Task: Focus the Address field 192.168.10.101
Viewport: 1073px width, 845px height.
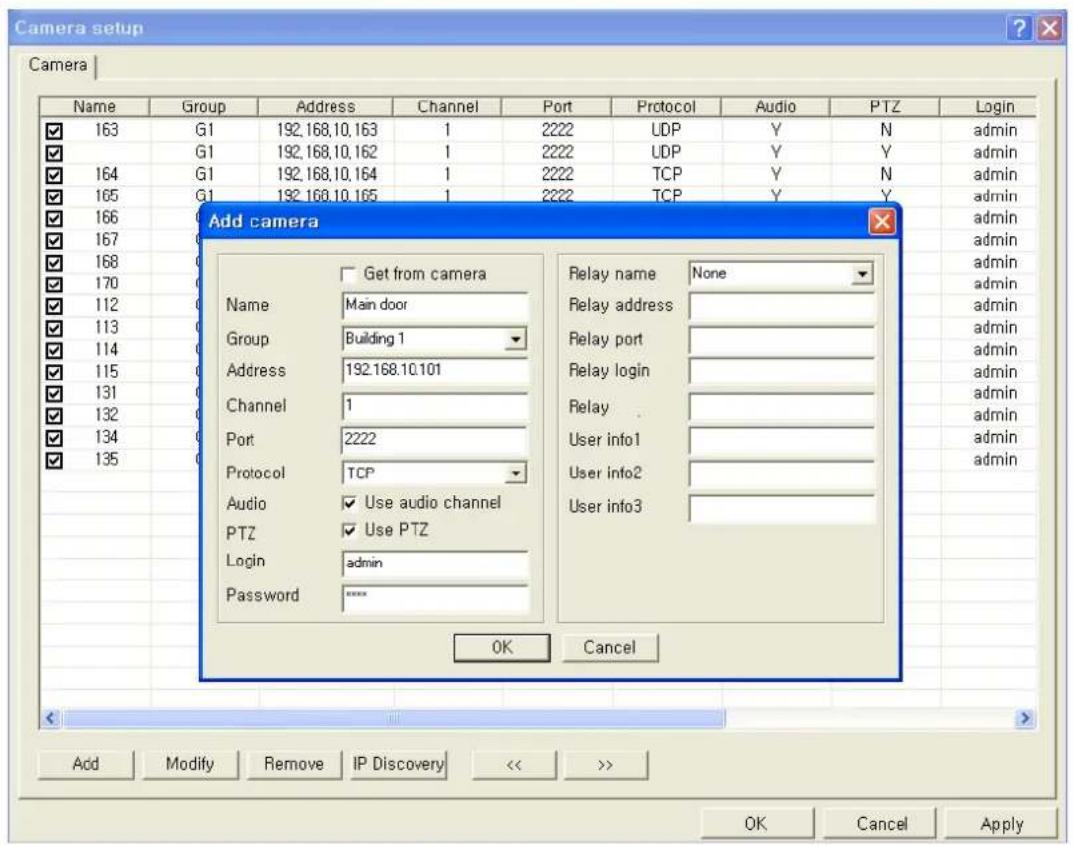Action: [x=435, y=371]
